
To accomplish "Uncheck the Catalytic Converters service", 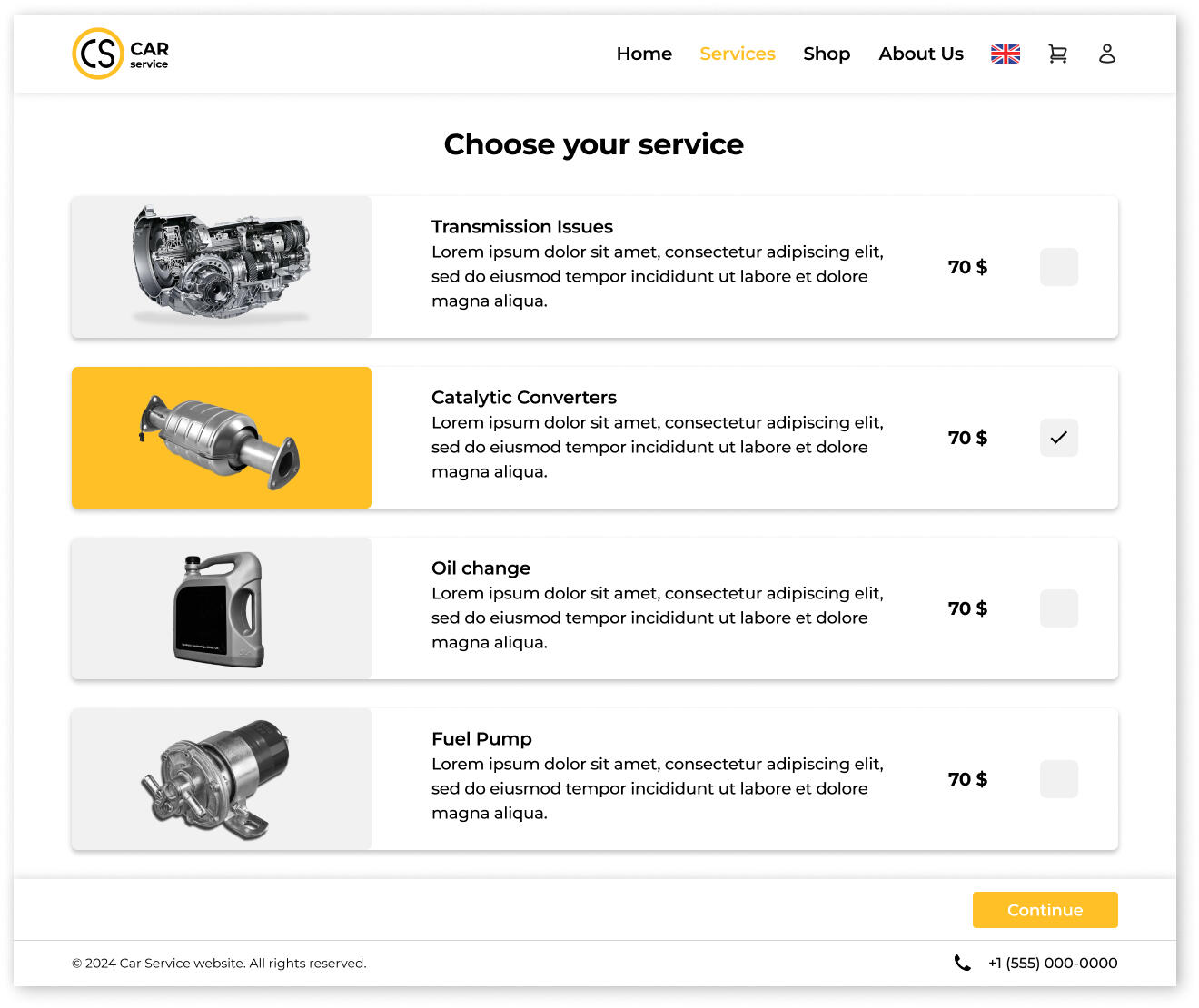I will [x=1058, y=438].
